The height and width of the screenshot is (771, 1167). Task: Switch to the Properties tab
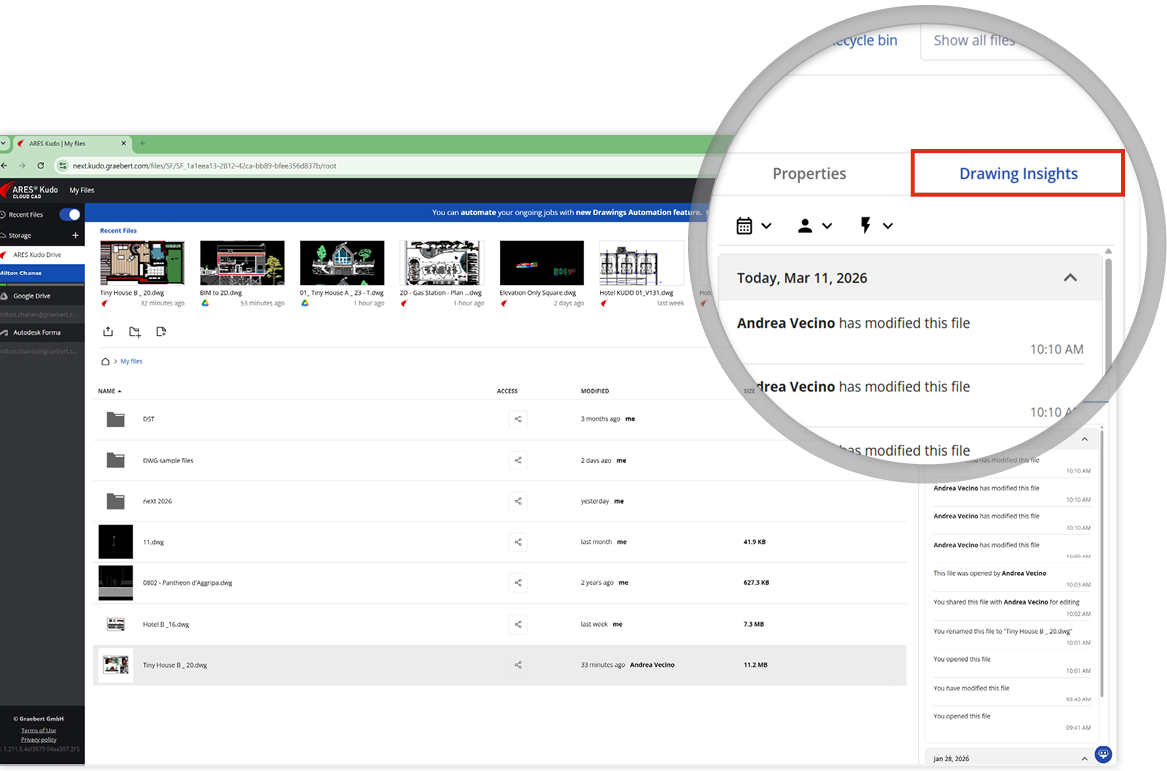point(809,174)
